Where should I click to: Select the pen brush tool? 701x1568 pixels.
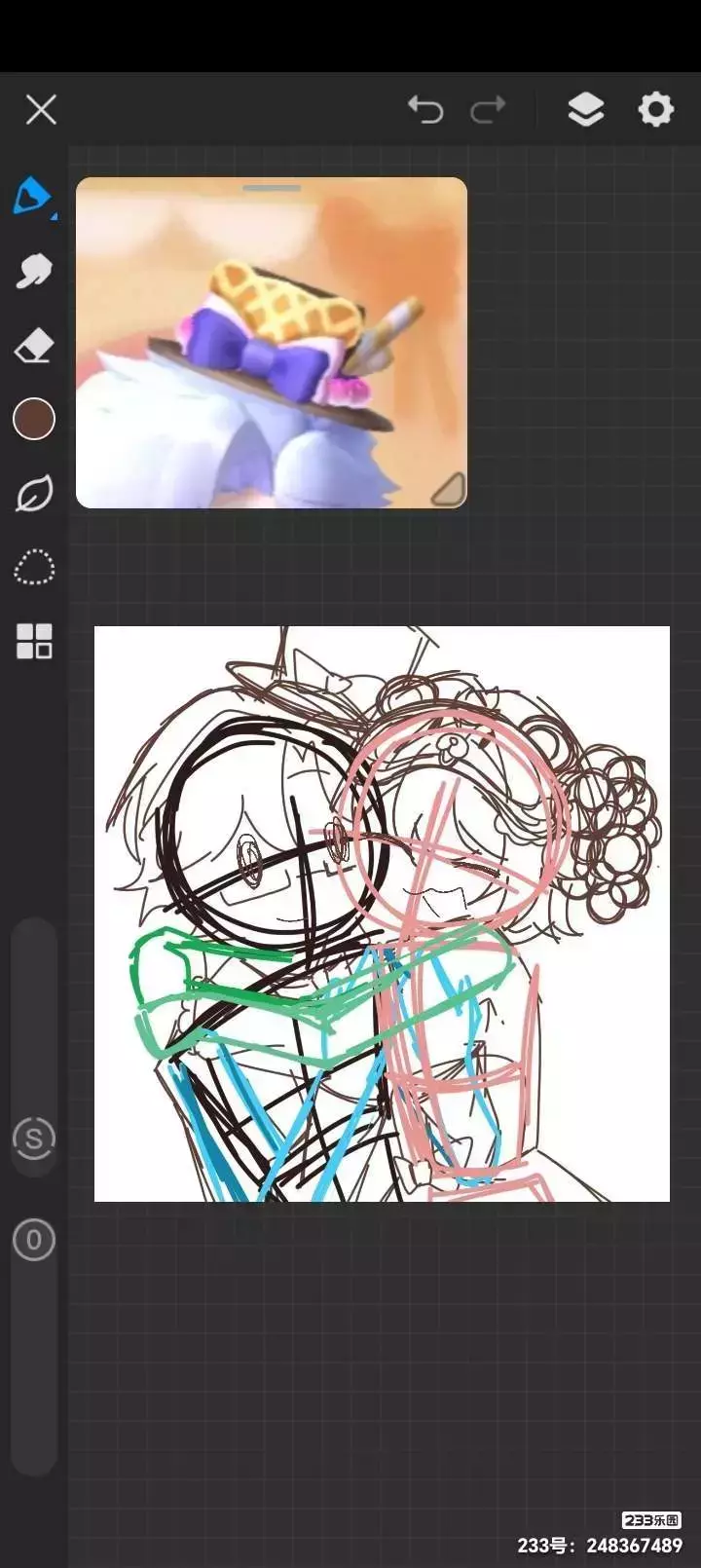pos(32,196)
